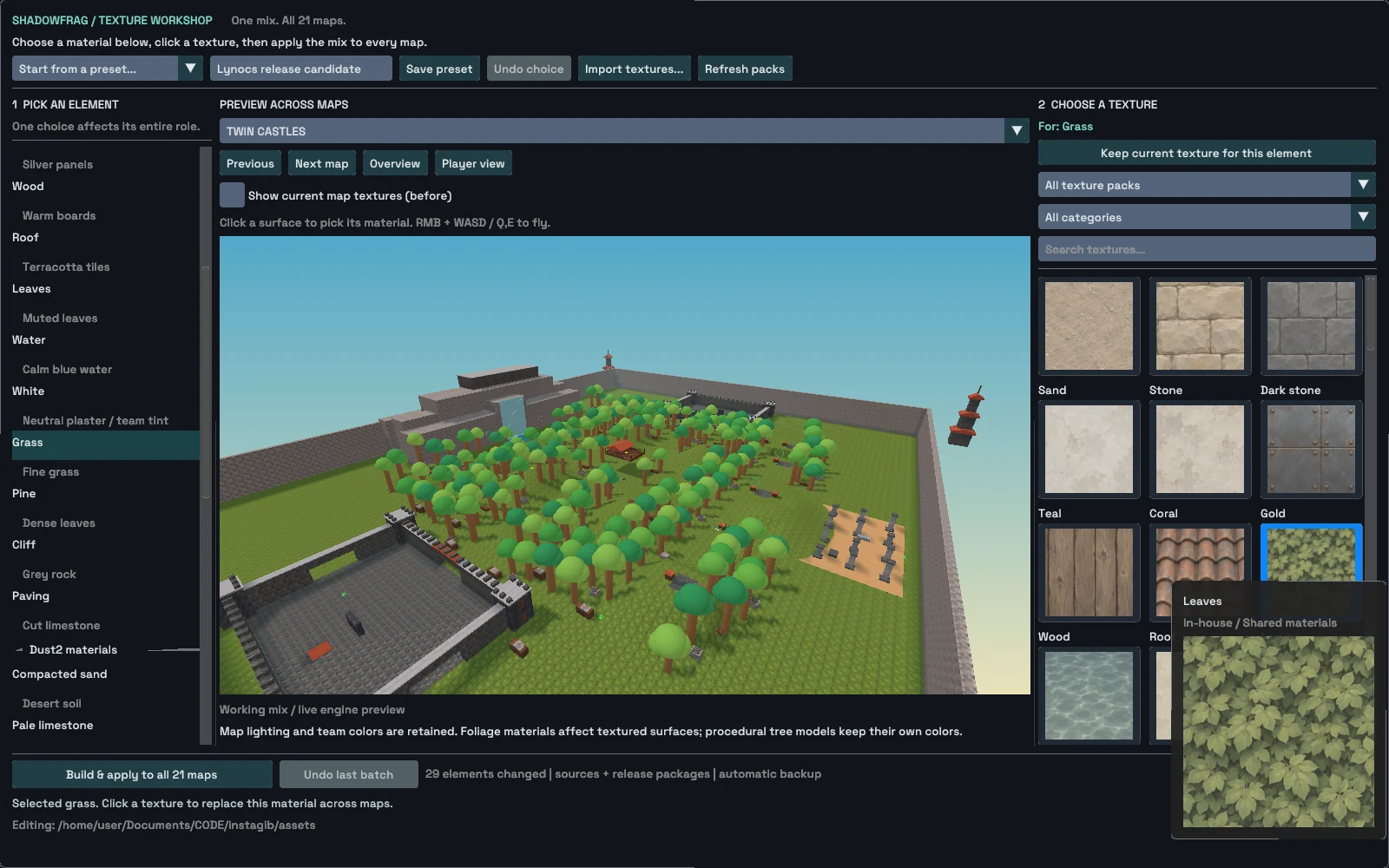Click Keep current texture for this element
The height and width of the screenshot is (868, 1389).
tap(1207, 153)
